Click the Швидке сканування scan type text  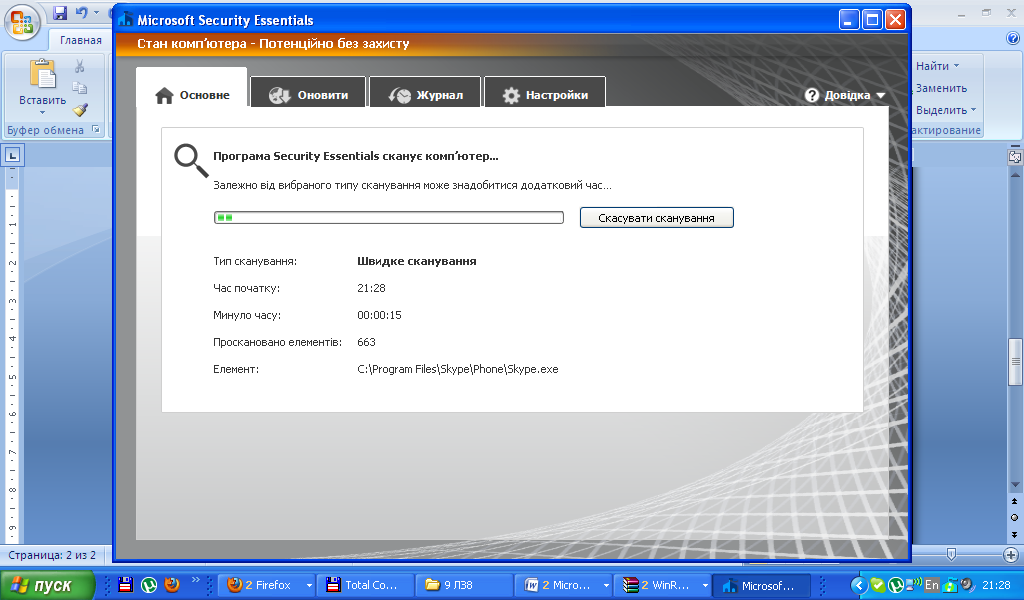[417, 261]
